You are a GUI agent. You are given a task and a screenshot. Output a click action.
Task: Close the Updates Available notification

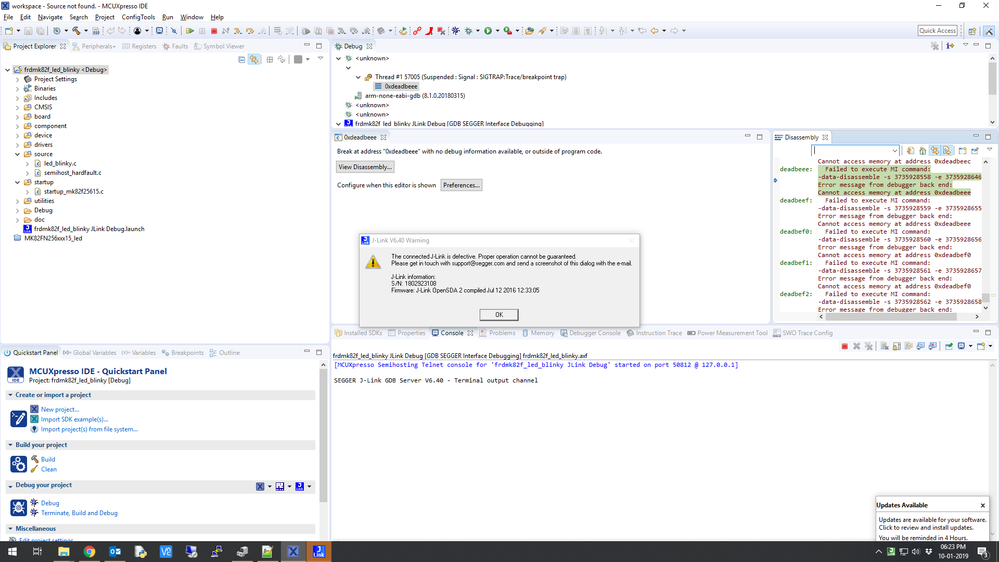tap(982, 505)
